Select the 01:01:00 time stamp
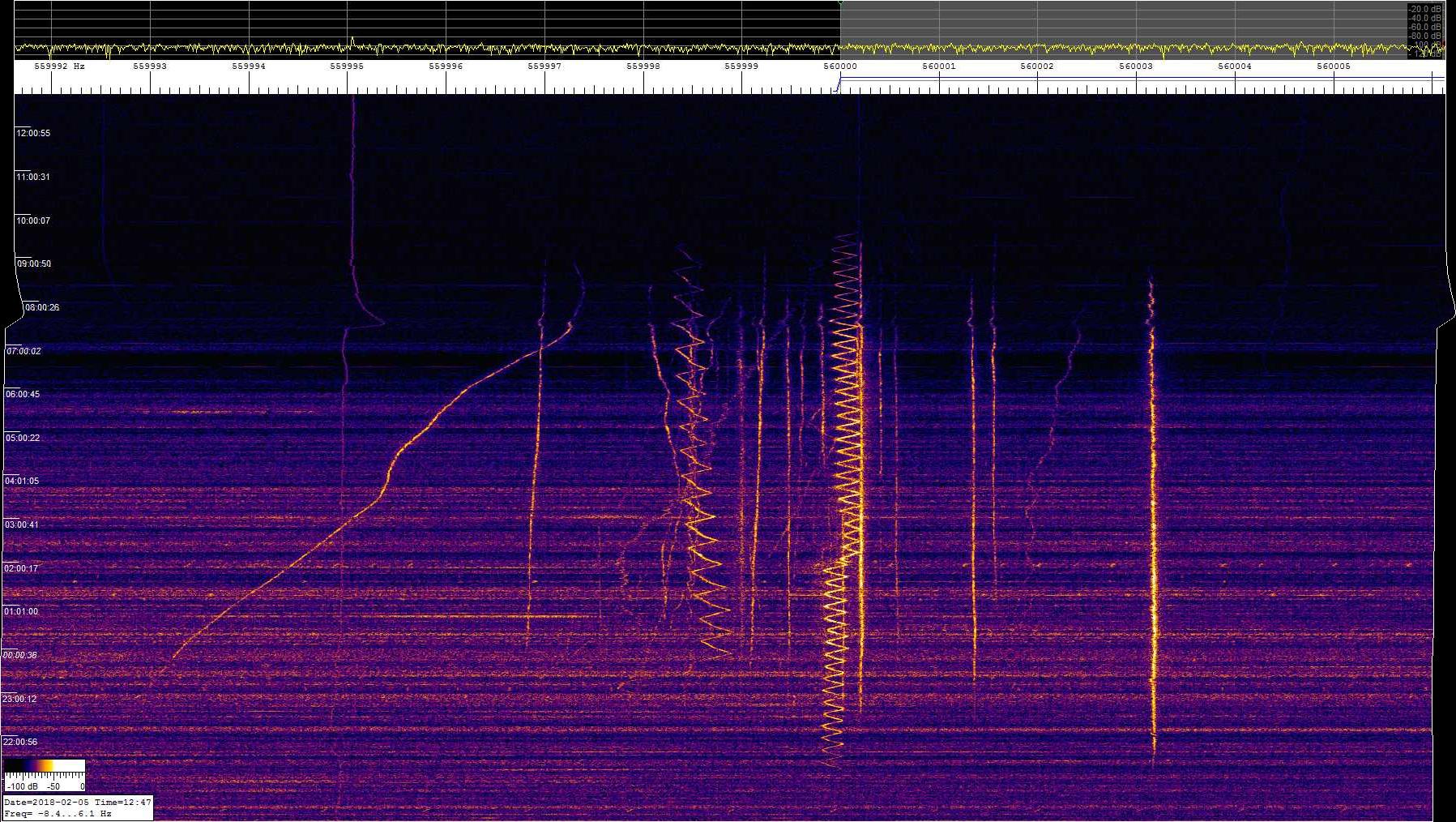Viewport: 1456px width, 822px height. click(21, 611)
